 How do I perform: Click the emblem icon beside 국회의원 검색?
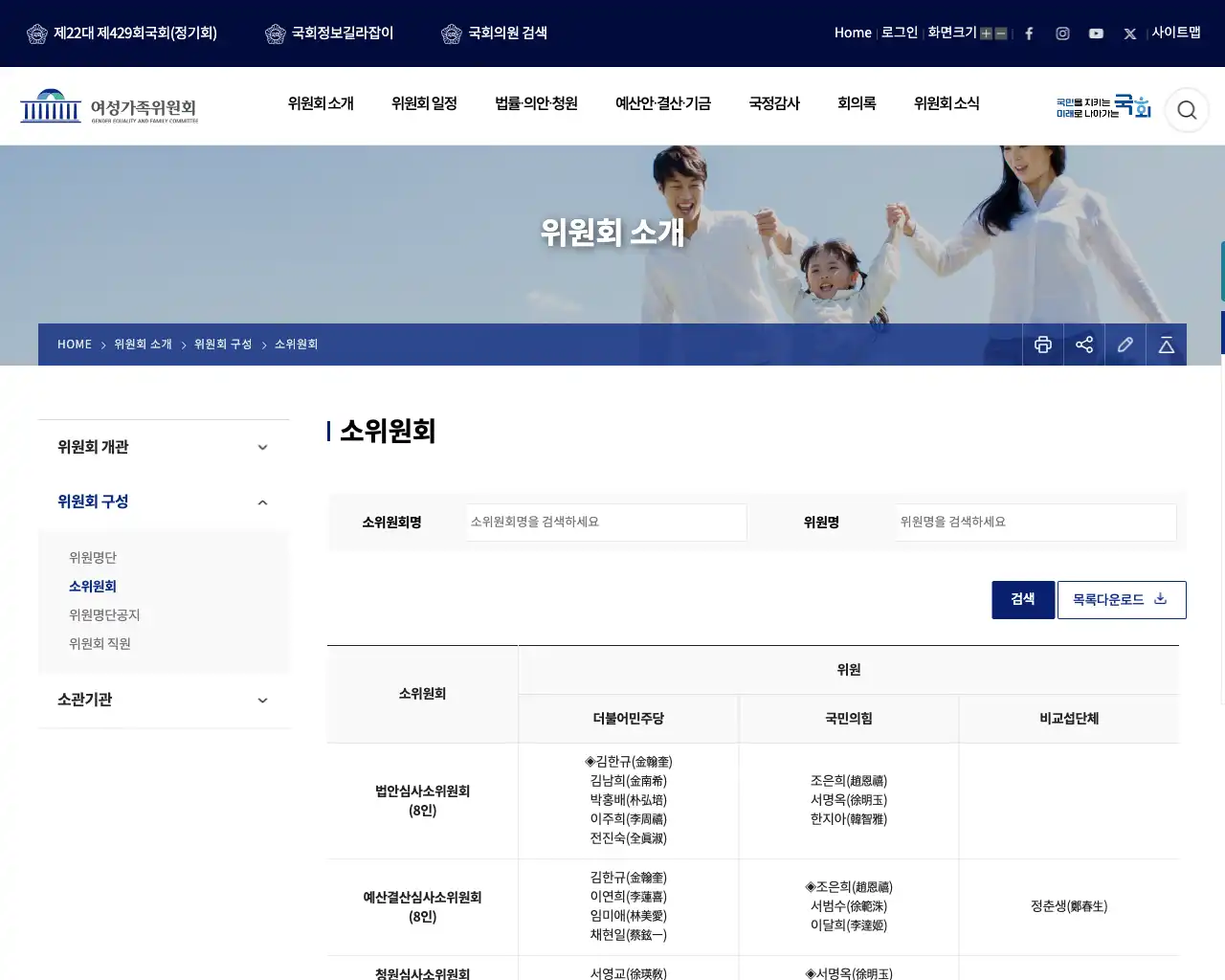(x=452, y=33)
